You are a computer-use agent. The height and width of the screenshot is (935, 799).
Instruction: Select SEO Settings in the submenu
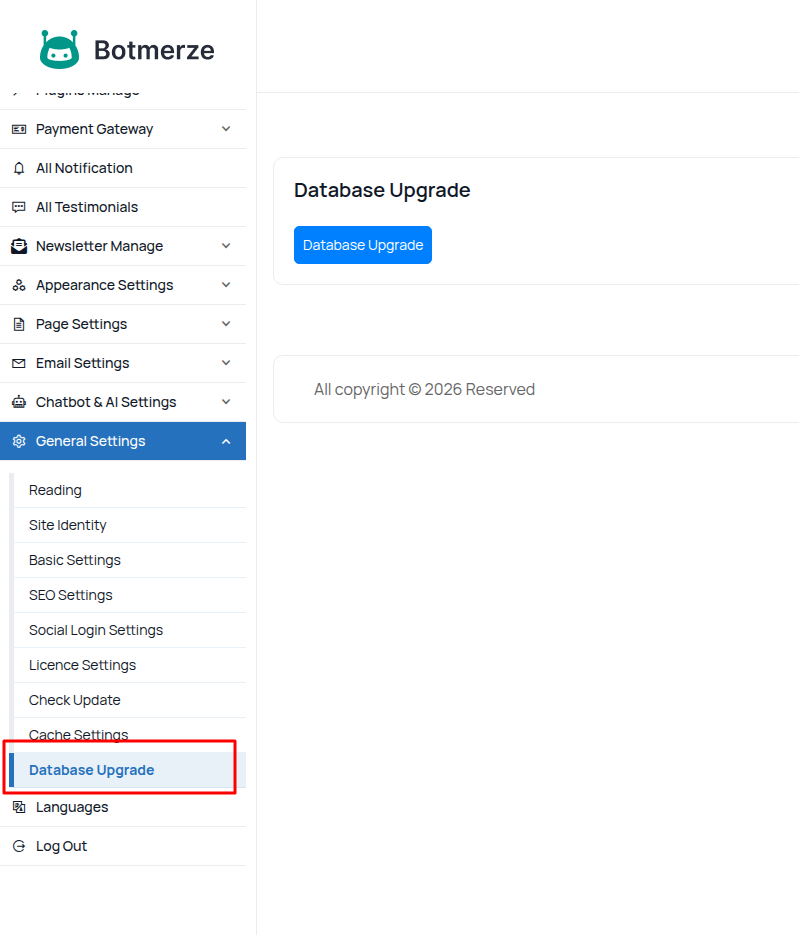[x=71, y=595]
